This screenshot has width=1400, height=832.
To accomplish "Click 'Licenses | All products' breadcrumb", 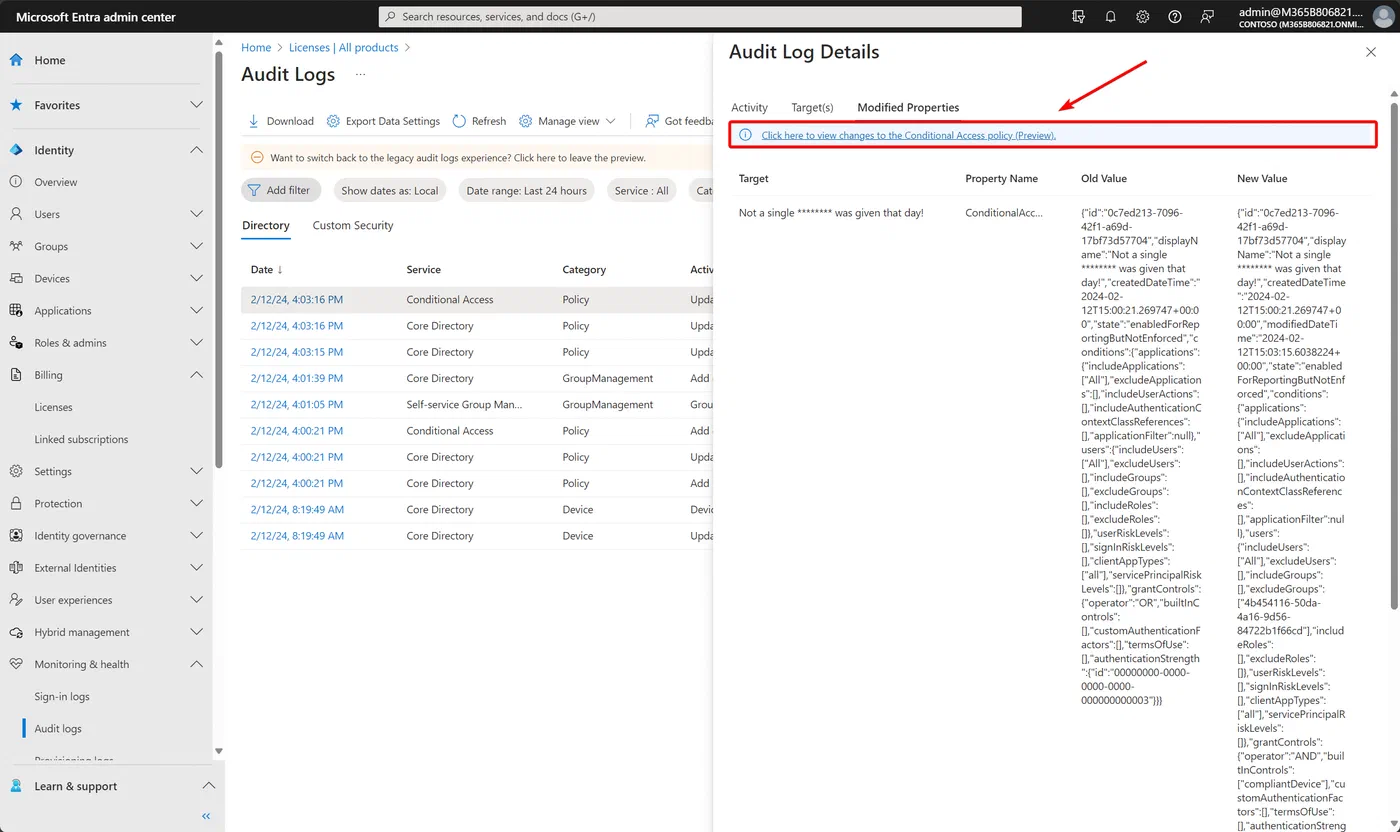I will 343,47.
